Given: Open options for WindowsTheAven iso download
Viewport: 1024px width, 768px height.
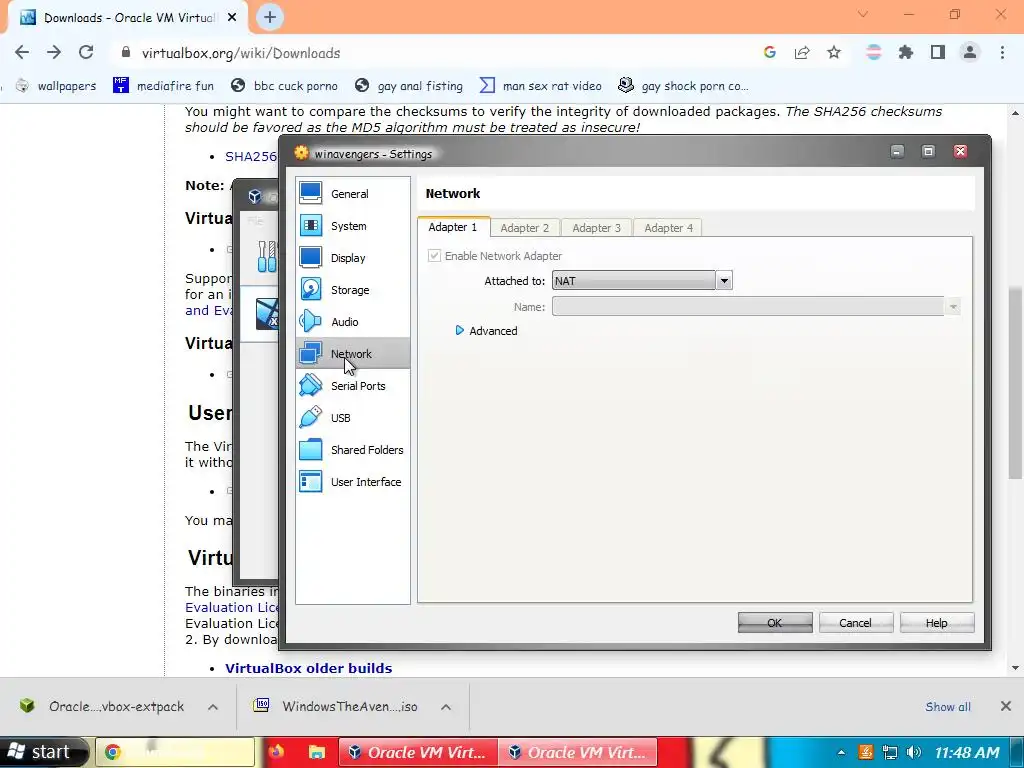Looking at the screenshot, I should 446,707.
